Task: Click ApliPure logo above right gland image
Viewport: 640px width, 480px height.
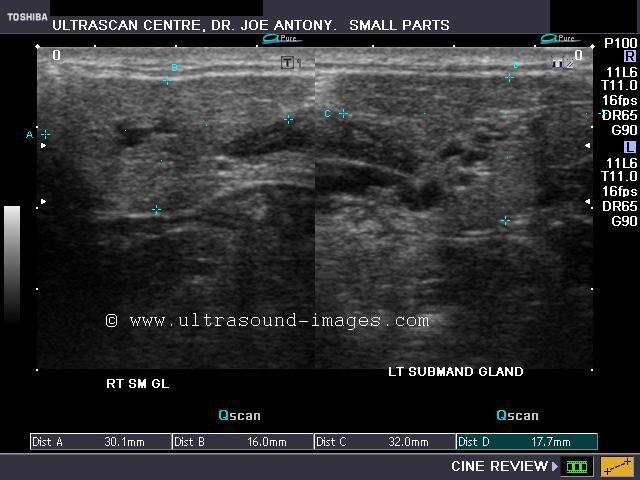Action: pos(283,39)
